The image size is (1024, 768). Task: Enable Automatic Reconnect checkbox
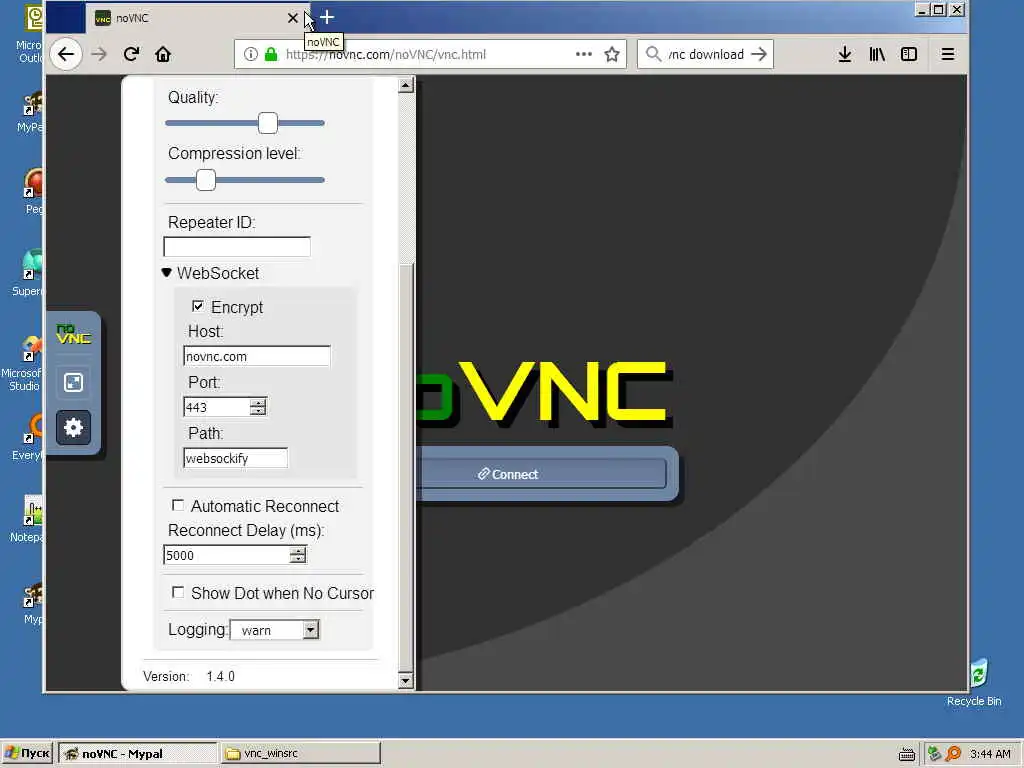click(177, 505)
